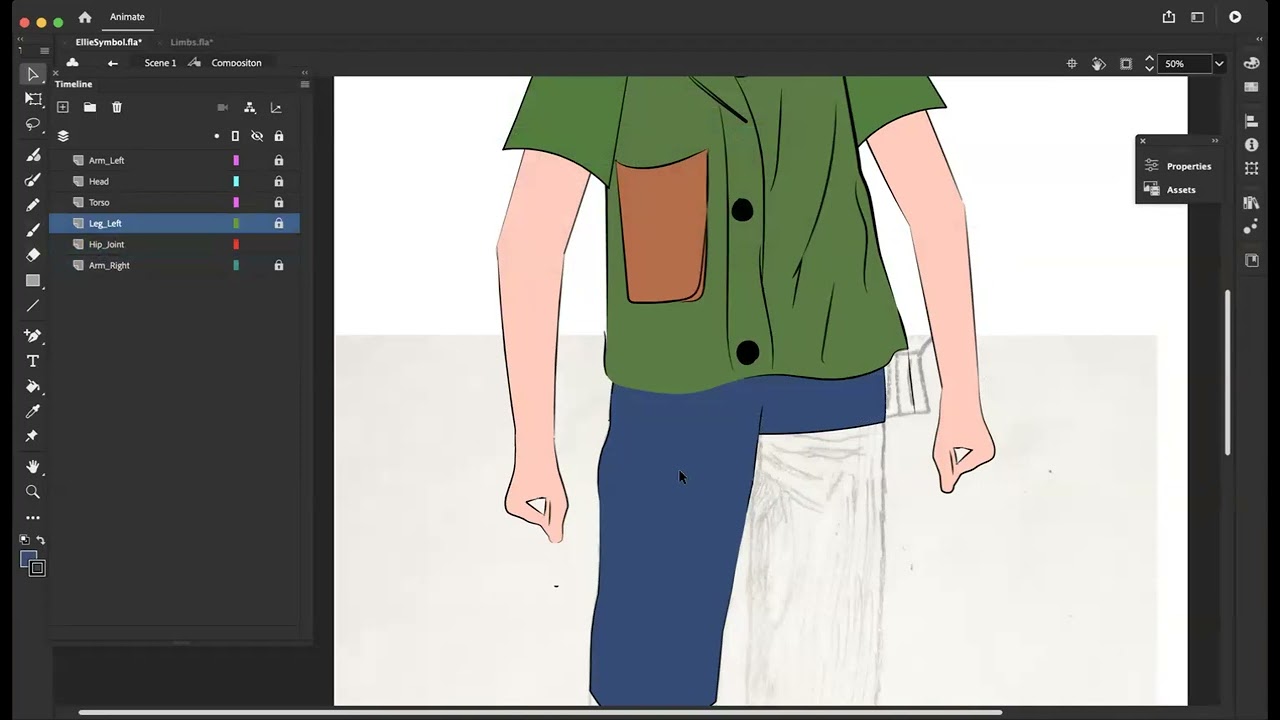Toggle lock on Torso layer
1280x720 pixels.
point(279,202)
